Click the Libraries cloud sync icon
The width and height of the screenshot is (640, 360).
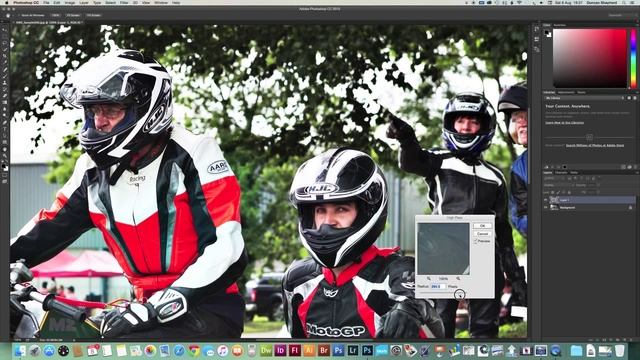coord(629,167)
